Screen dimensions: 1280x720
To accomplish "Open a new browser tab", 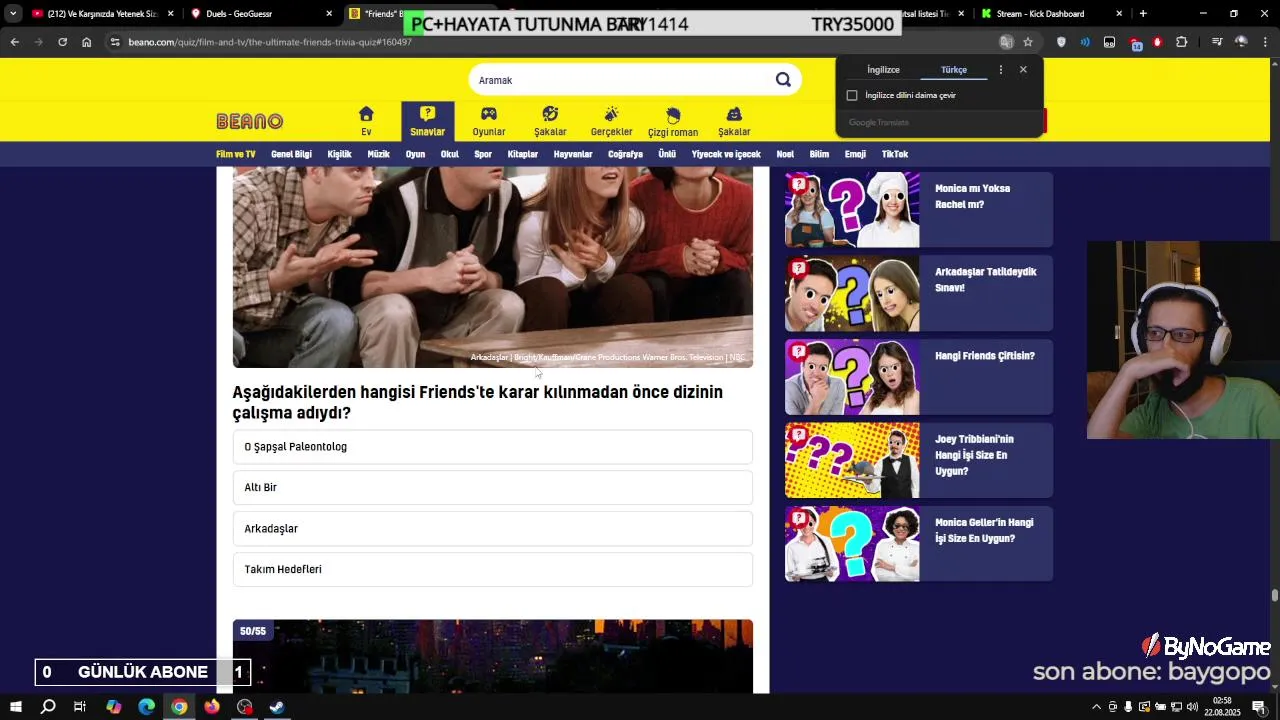I will (x=1143, y=14).
